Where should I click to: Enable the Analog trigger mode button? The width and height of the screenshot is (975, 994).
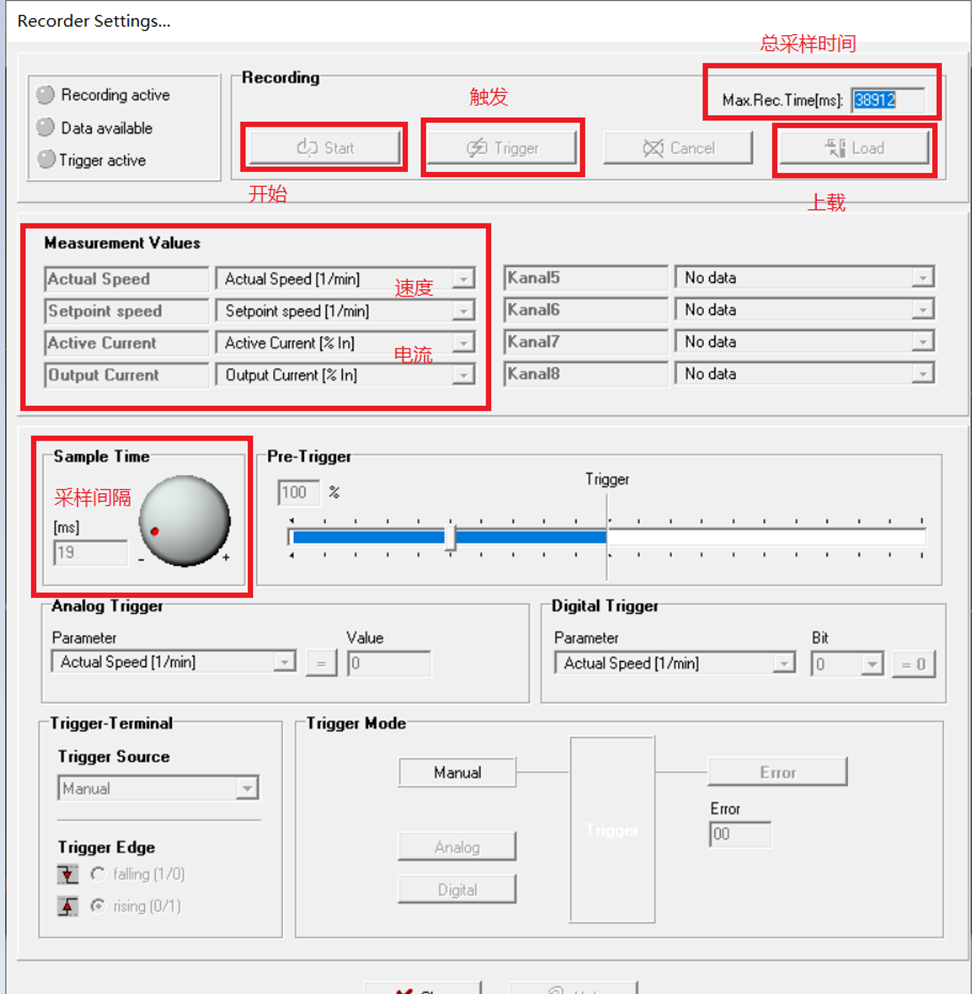coord(457,848)
